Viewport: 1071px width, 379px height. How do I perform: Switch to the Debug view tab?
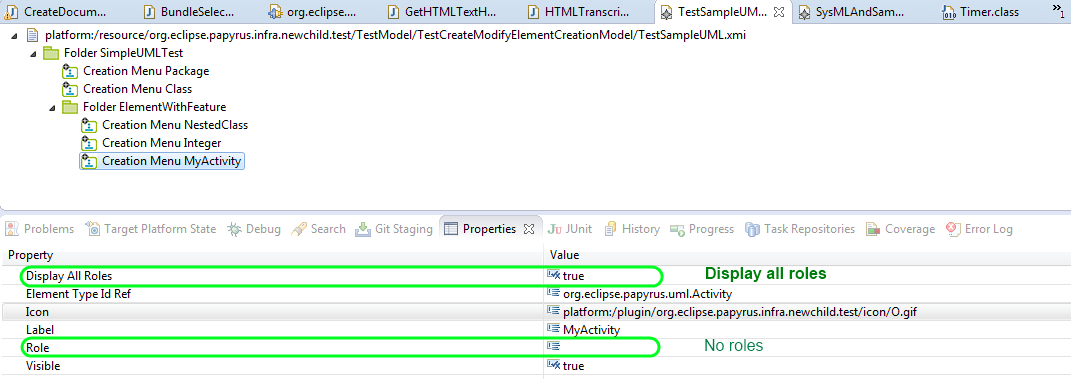tap(254, 229)
